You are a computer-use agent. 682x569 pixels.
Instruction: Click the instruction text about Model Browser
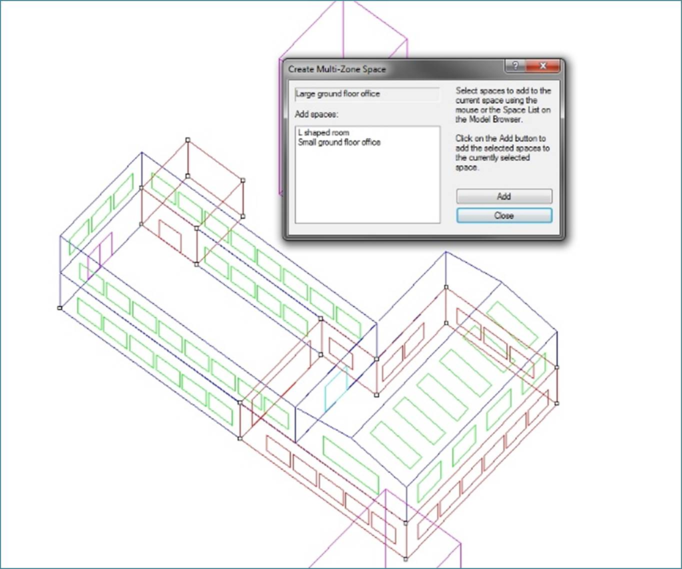tap(502, 103)
